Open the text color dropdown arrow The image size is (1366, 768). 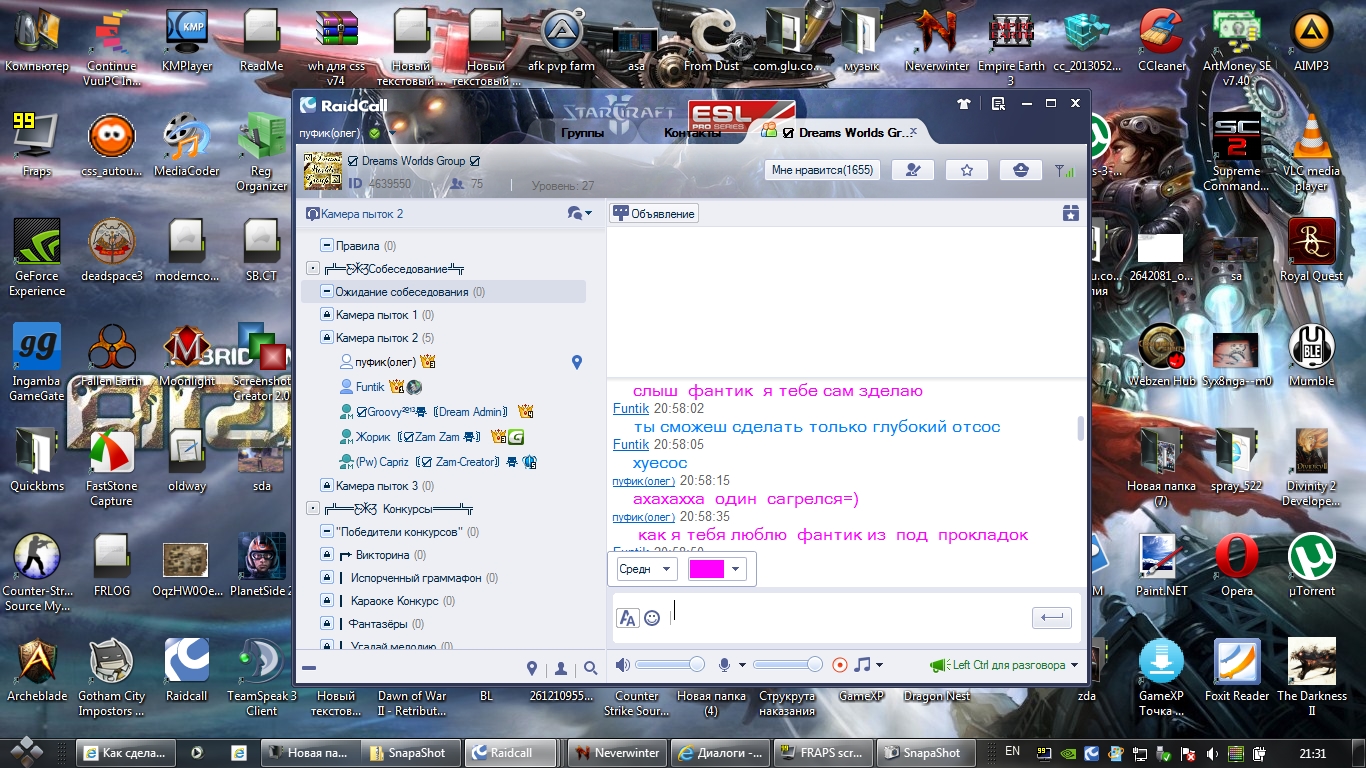(736, 569)
